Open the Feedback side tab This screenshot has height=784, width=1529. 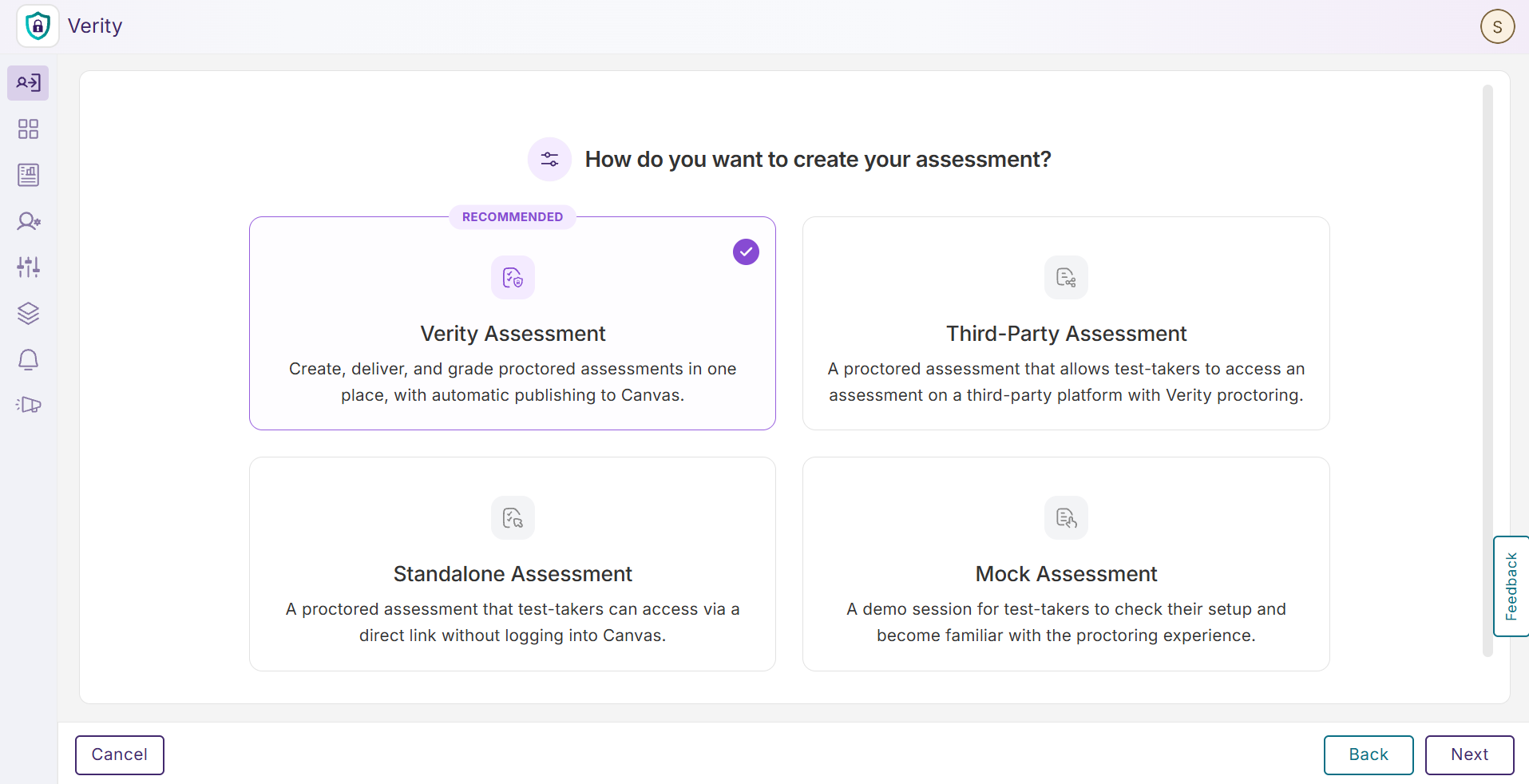coord(1511,586)
